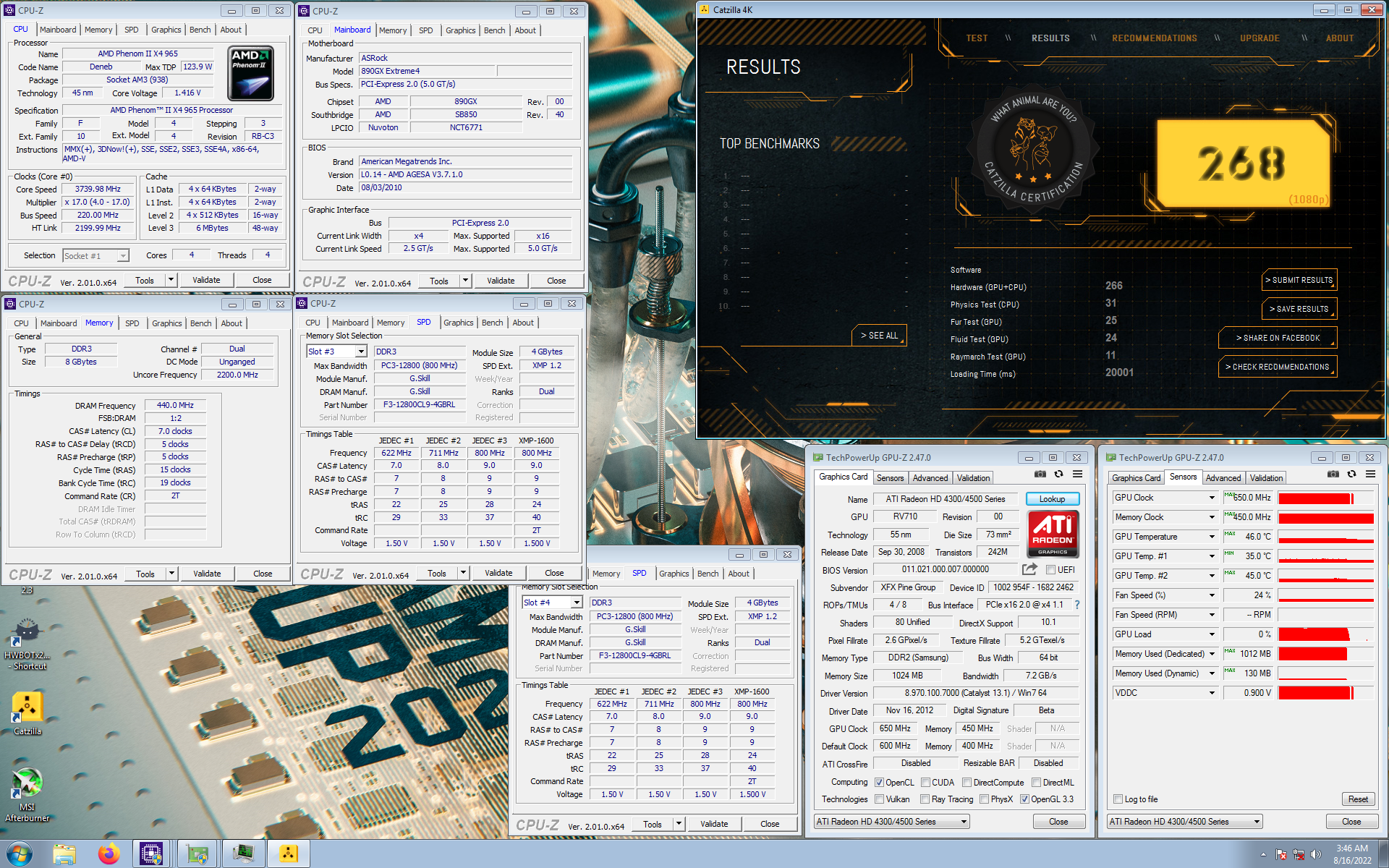The image size is (1389, 868).
Task: Toggle DirectML checkbox
Action: coord(1036,783)
